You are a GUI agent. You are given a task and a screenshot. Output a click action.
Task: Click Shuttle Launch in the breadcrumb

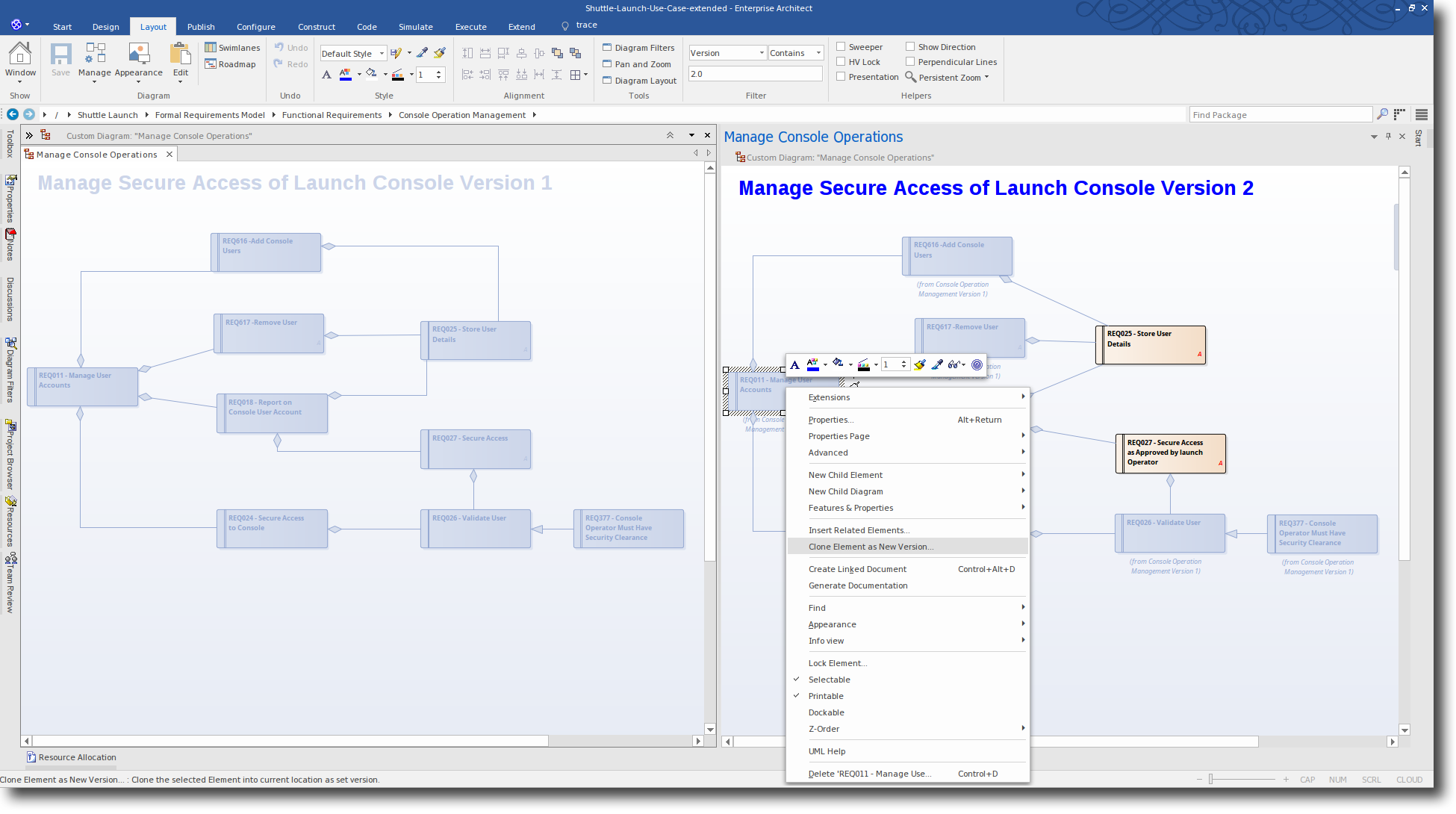pos(108,115)
